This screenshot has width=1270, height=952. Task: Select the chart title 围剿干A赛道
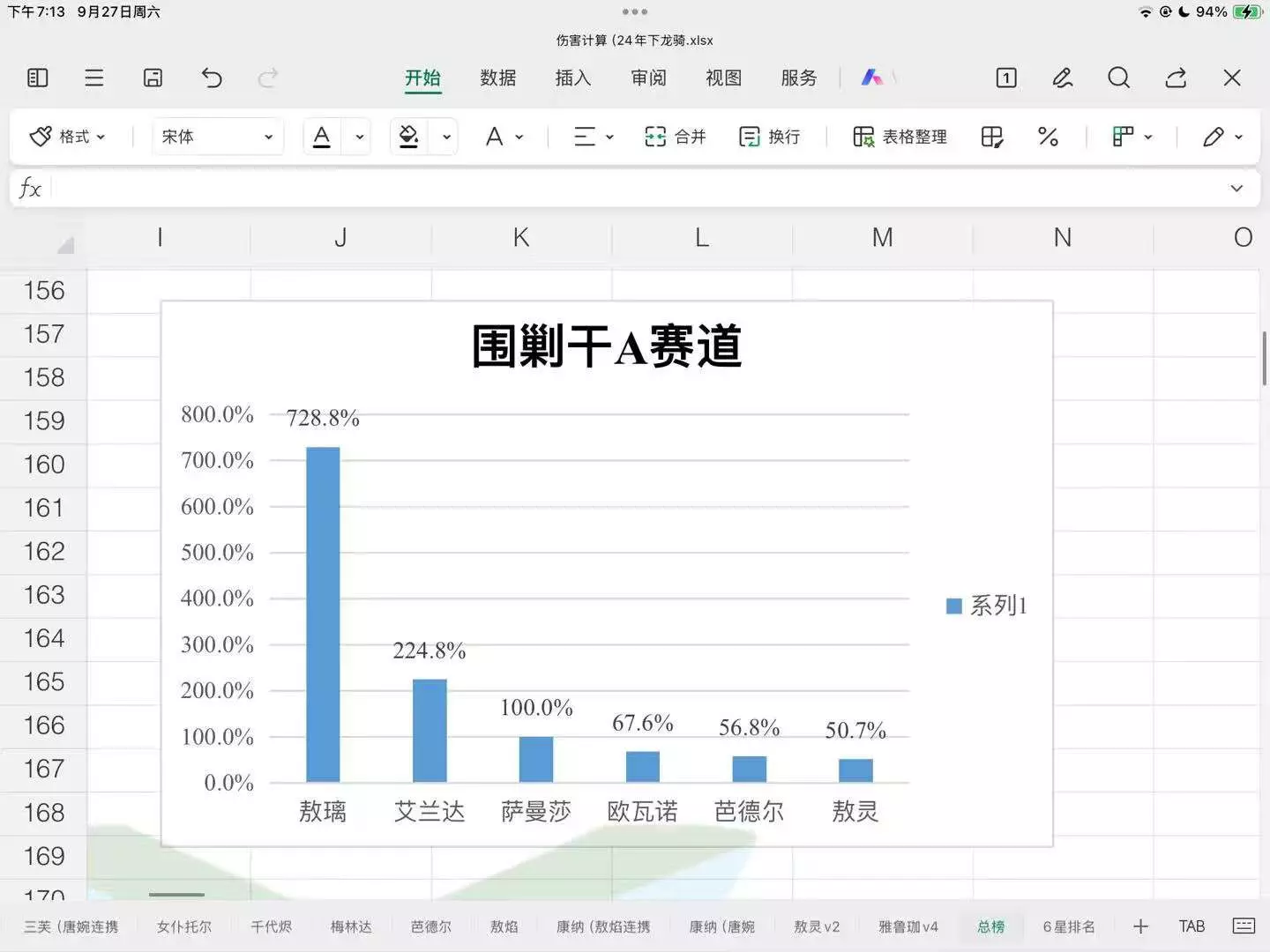tap(607, 346)
